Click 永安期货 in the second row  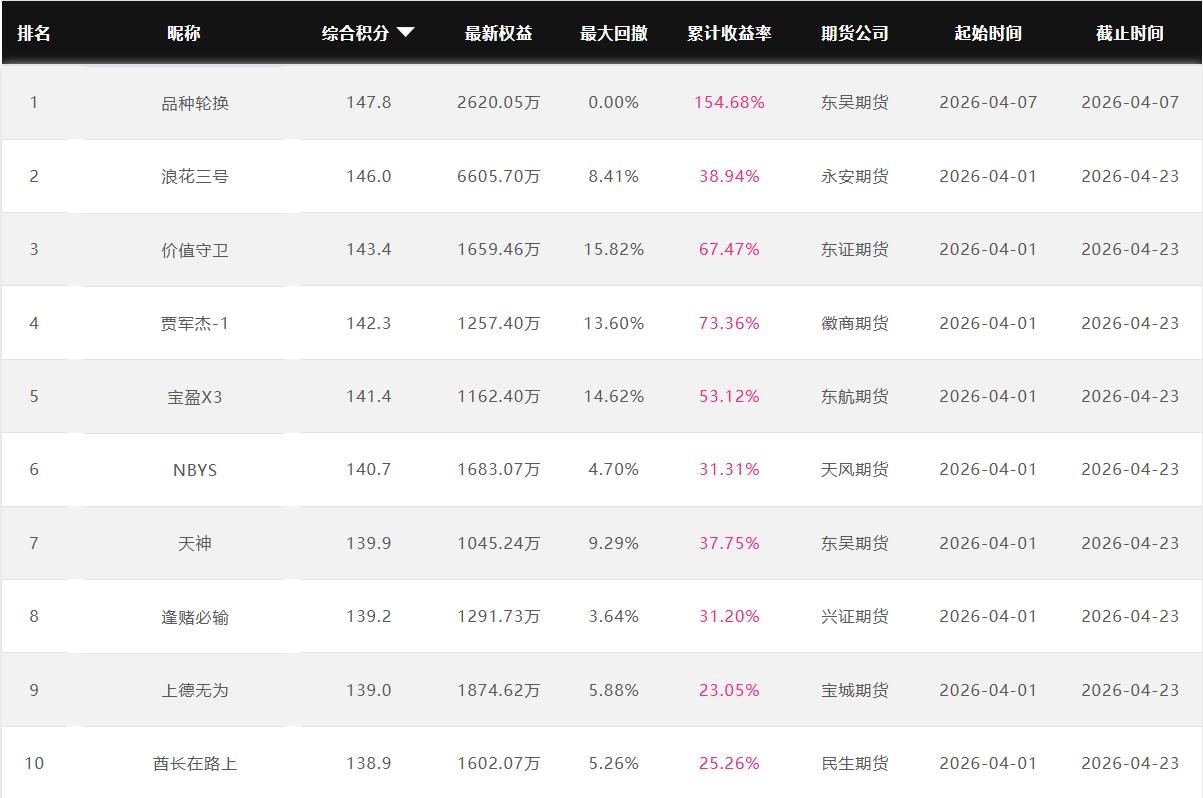click(x=854, y=176)
